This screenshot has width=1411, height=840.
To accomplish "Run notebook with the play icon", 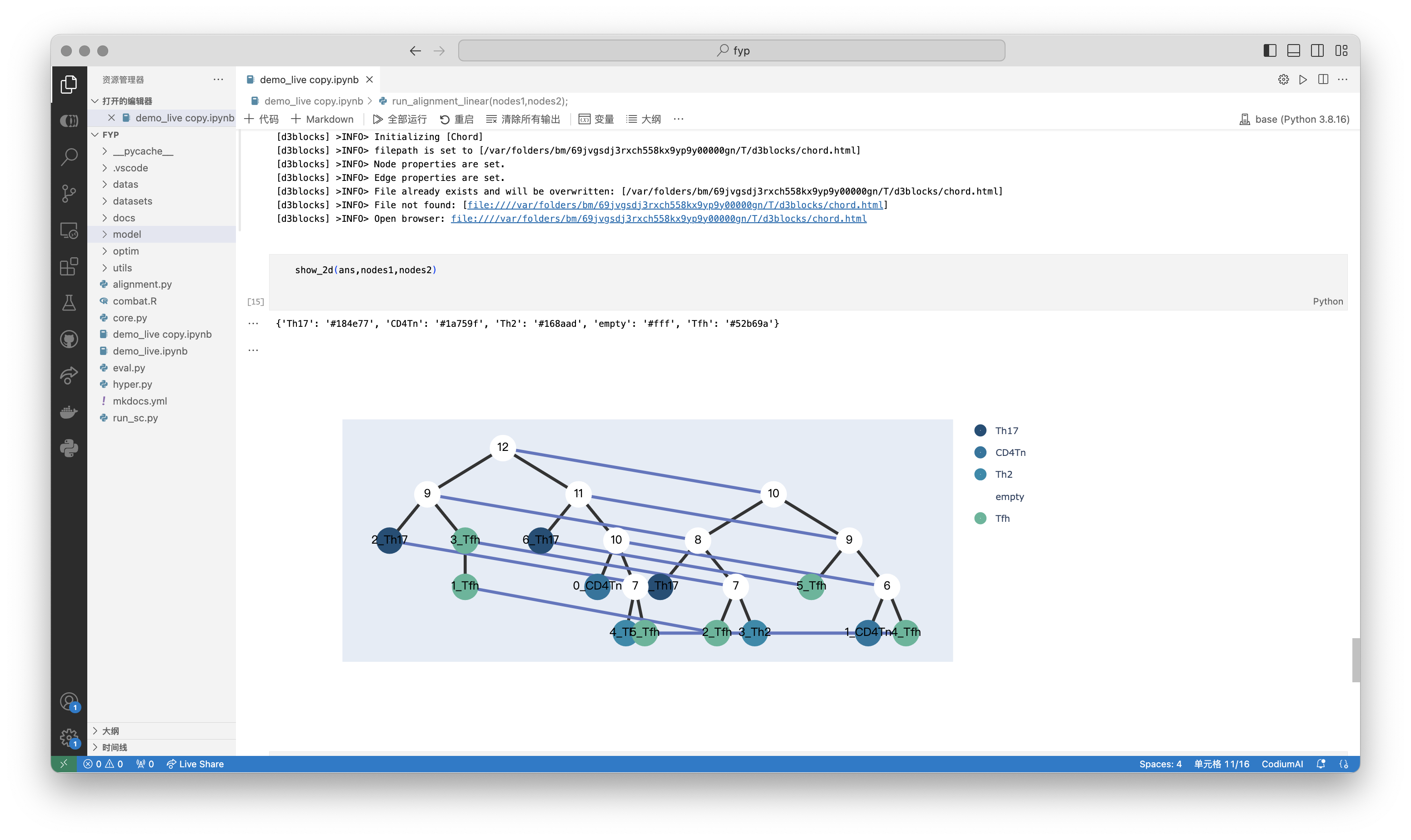I will pyautogui.click(x=1303, y=80).
